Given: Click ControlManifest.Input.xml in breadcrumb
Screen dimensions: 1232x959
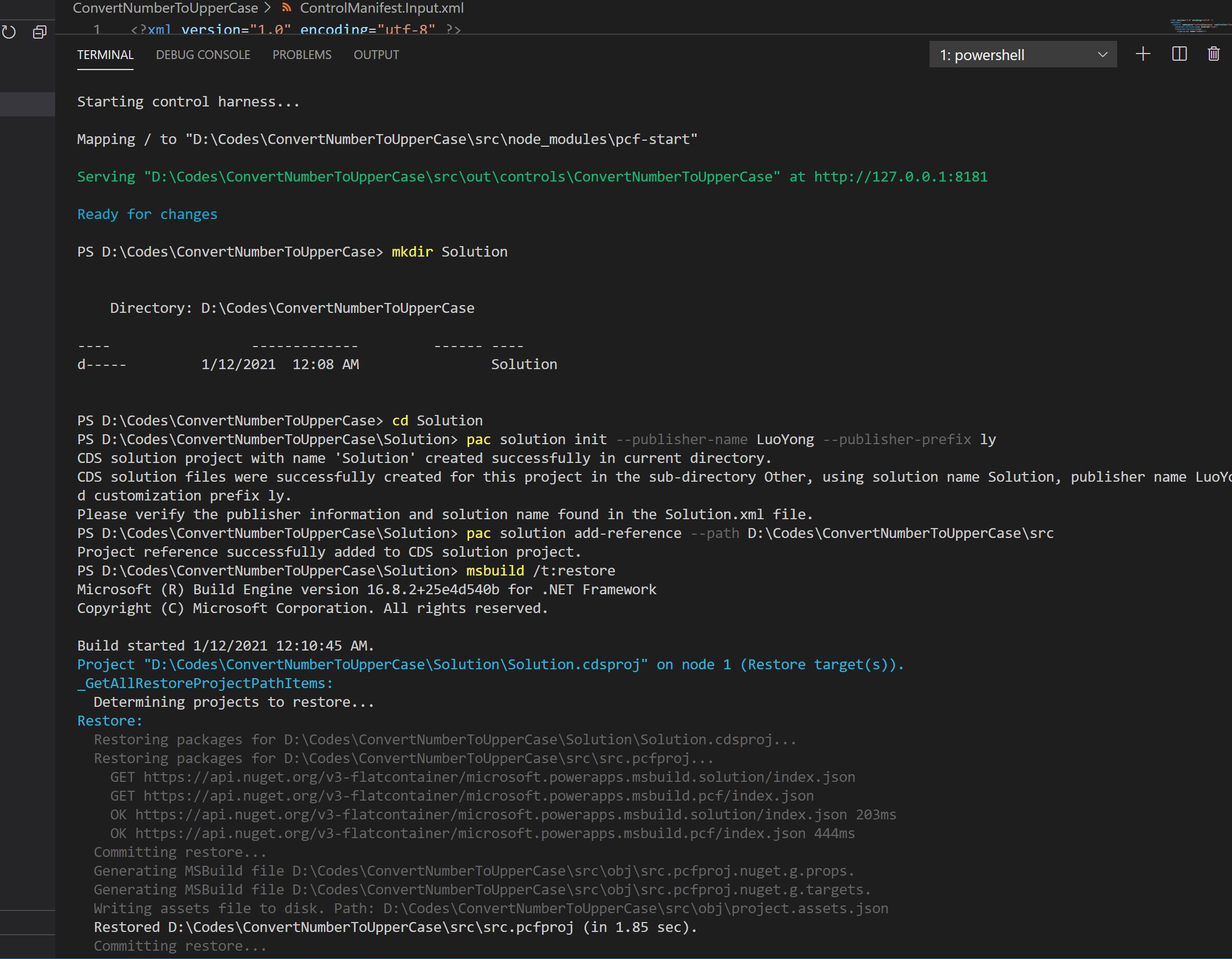Looking at the screenshot, I should [x=382, y=8].
